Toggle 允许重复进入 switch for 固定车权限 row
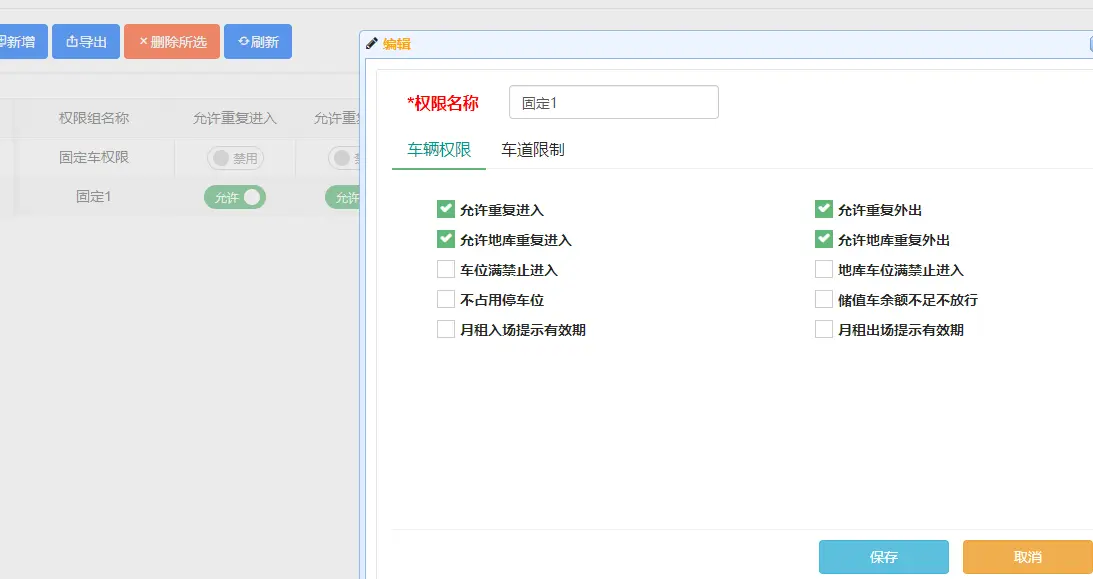 click(x=235, y=158)
